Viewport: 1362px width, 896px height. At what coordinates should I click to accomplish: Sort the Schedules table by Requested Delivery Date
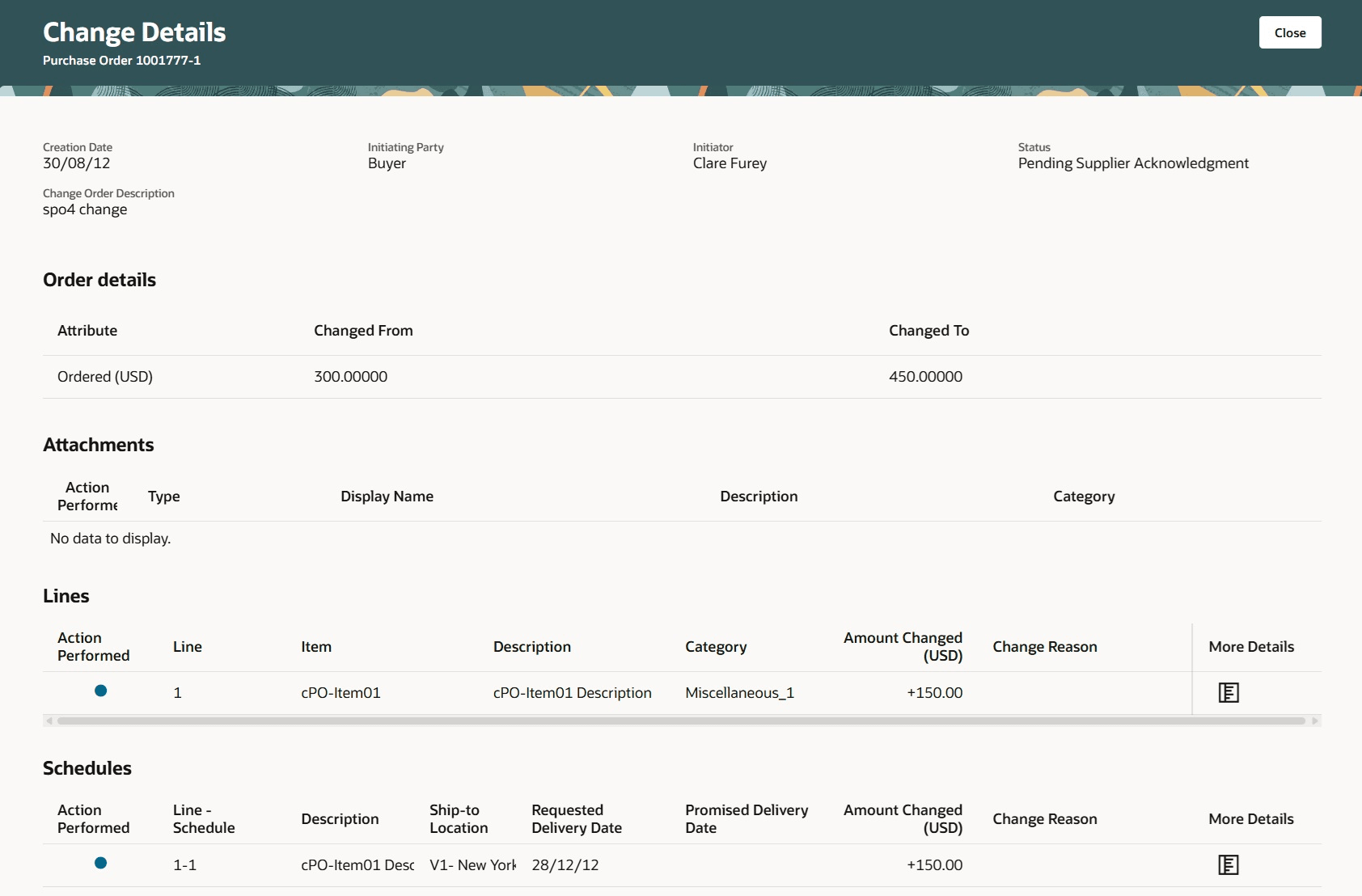point(576,818)
